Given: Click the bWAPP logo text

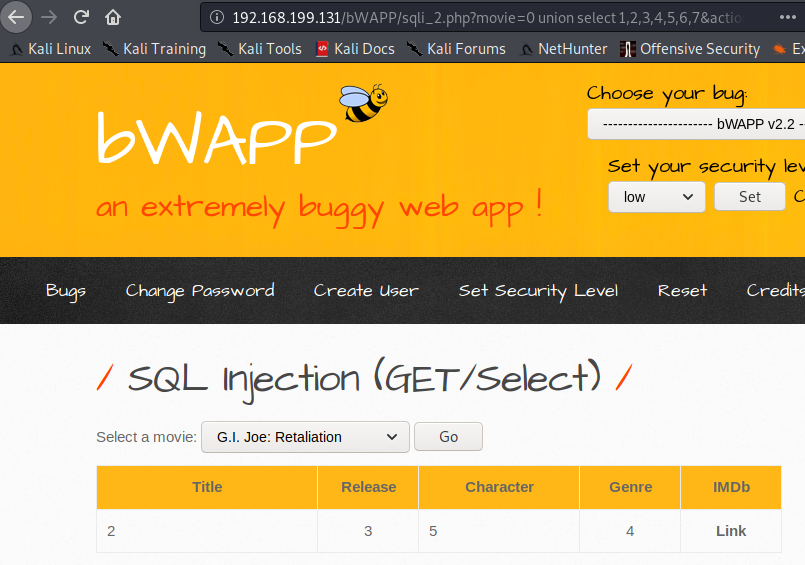Looking at the screenshot, I should pyautogui.click(x=216, y=137).
